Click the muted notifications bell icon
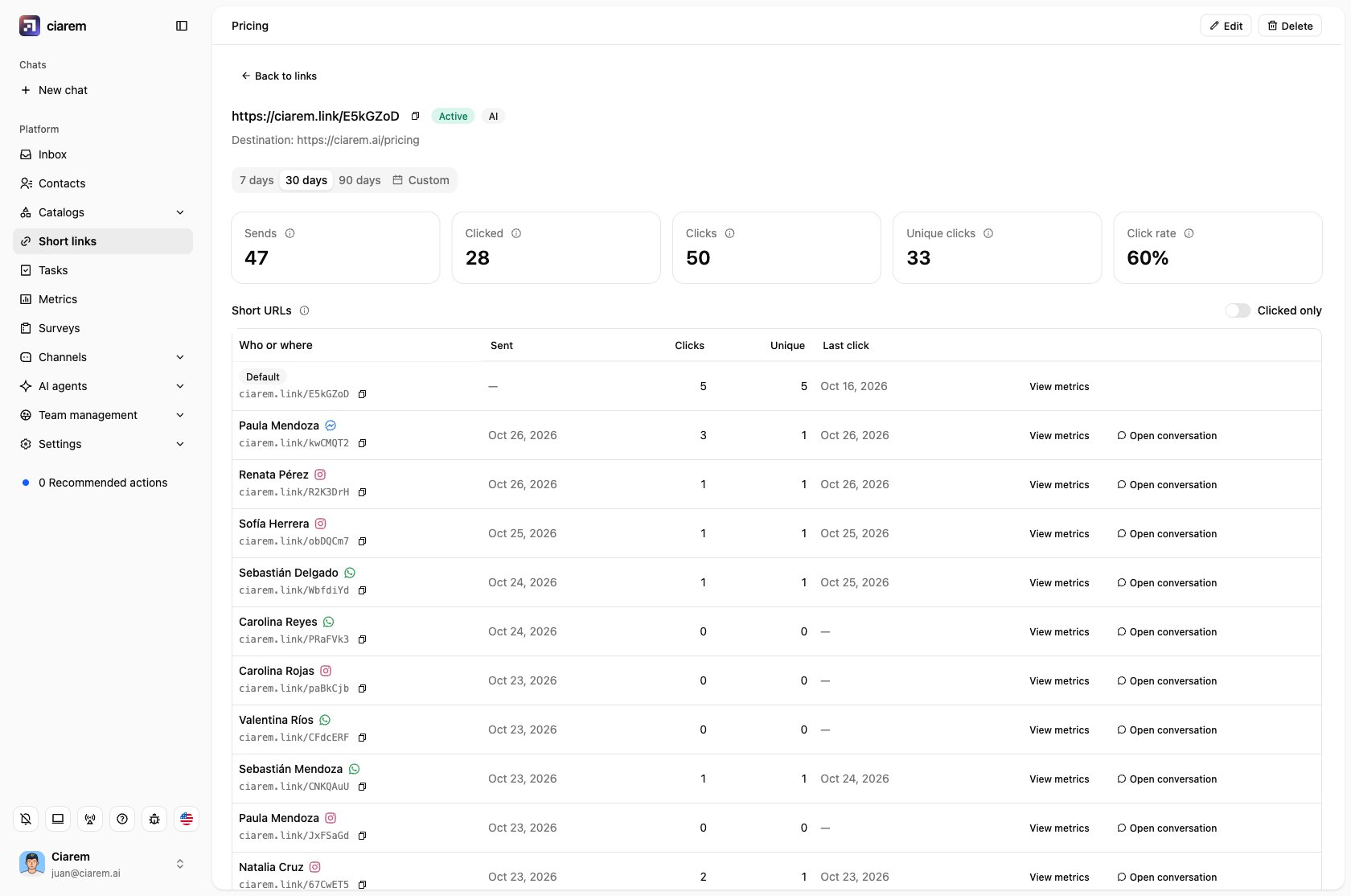Image resolution: width=1351 pixels, height=896 pixels. 26,819
